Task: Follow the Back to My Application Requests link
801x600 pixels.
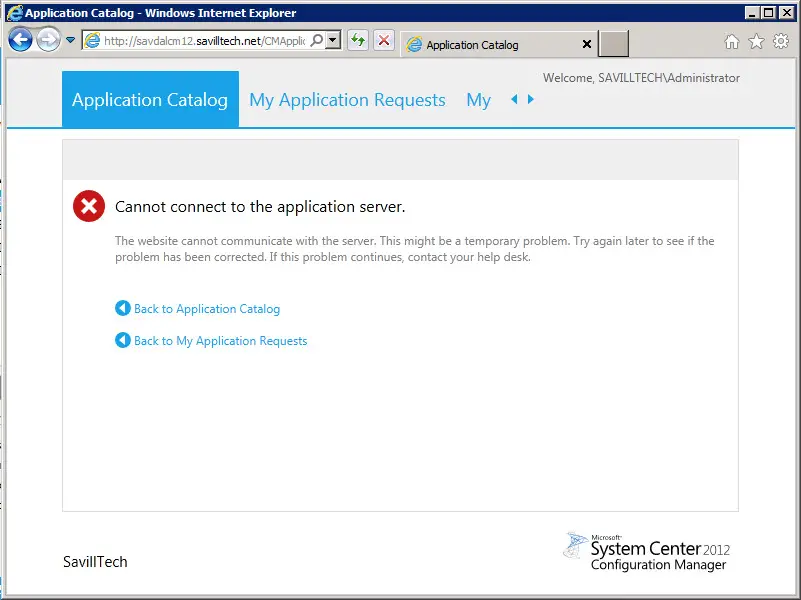Action: (220, 341)
